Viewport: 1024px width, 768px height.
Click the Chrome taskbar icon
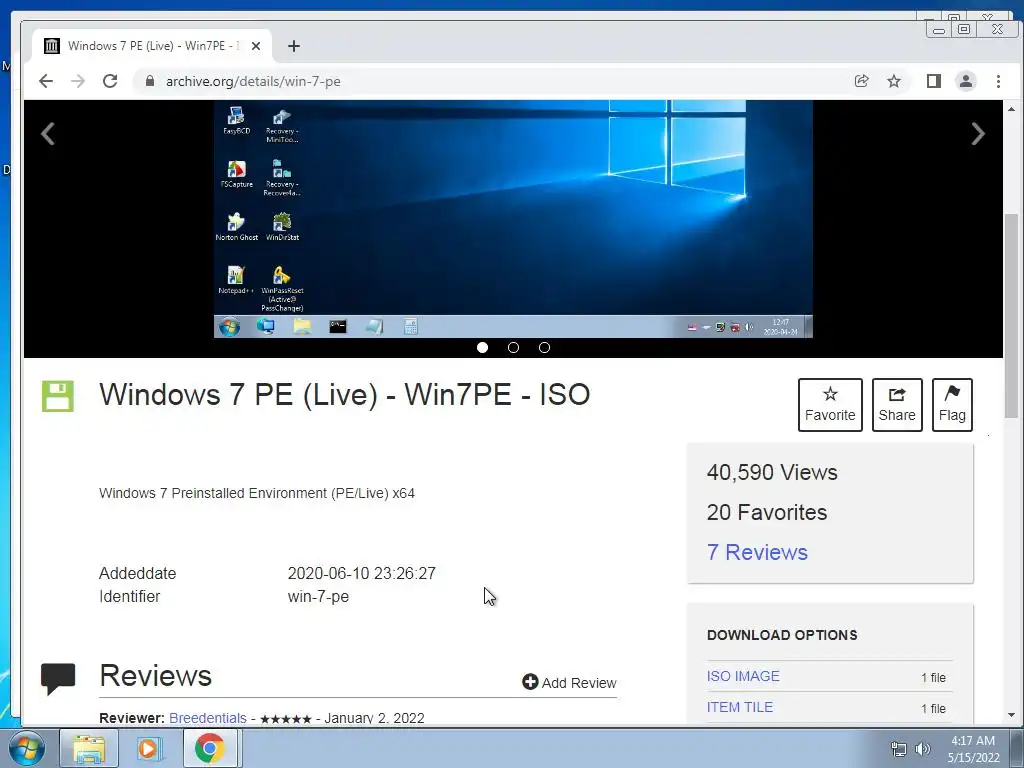209,748
